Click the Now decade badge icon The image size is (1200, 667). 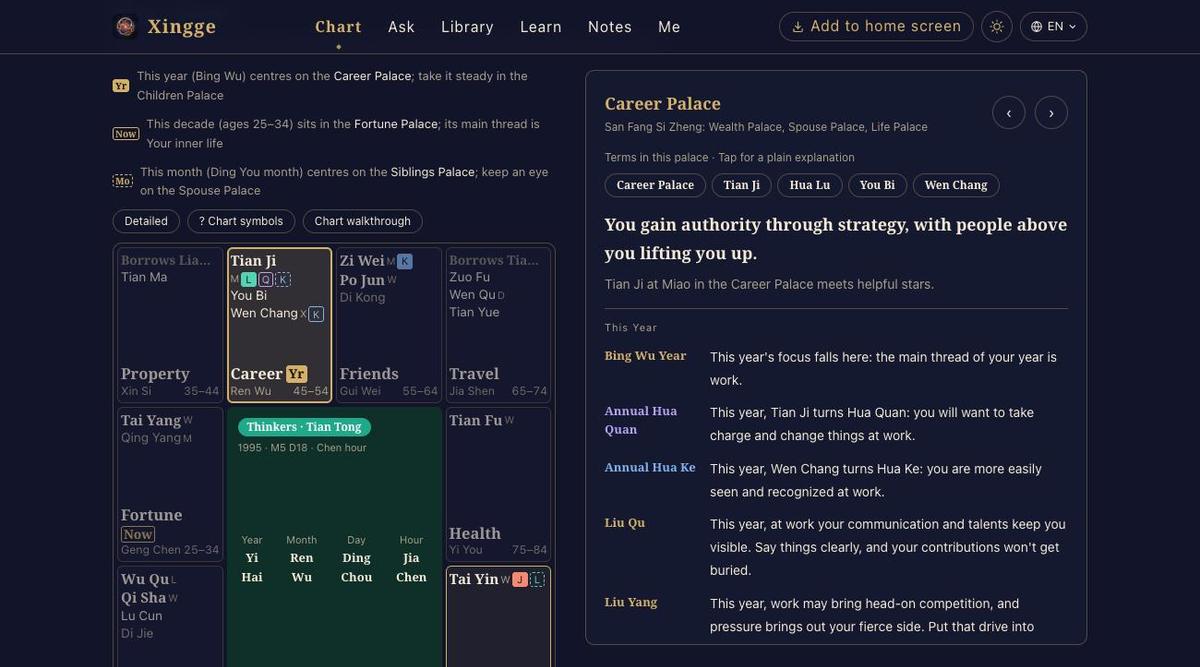coord(126,134)
